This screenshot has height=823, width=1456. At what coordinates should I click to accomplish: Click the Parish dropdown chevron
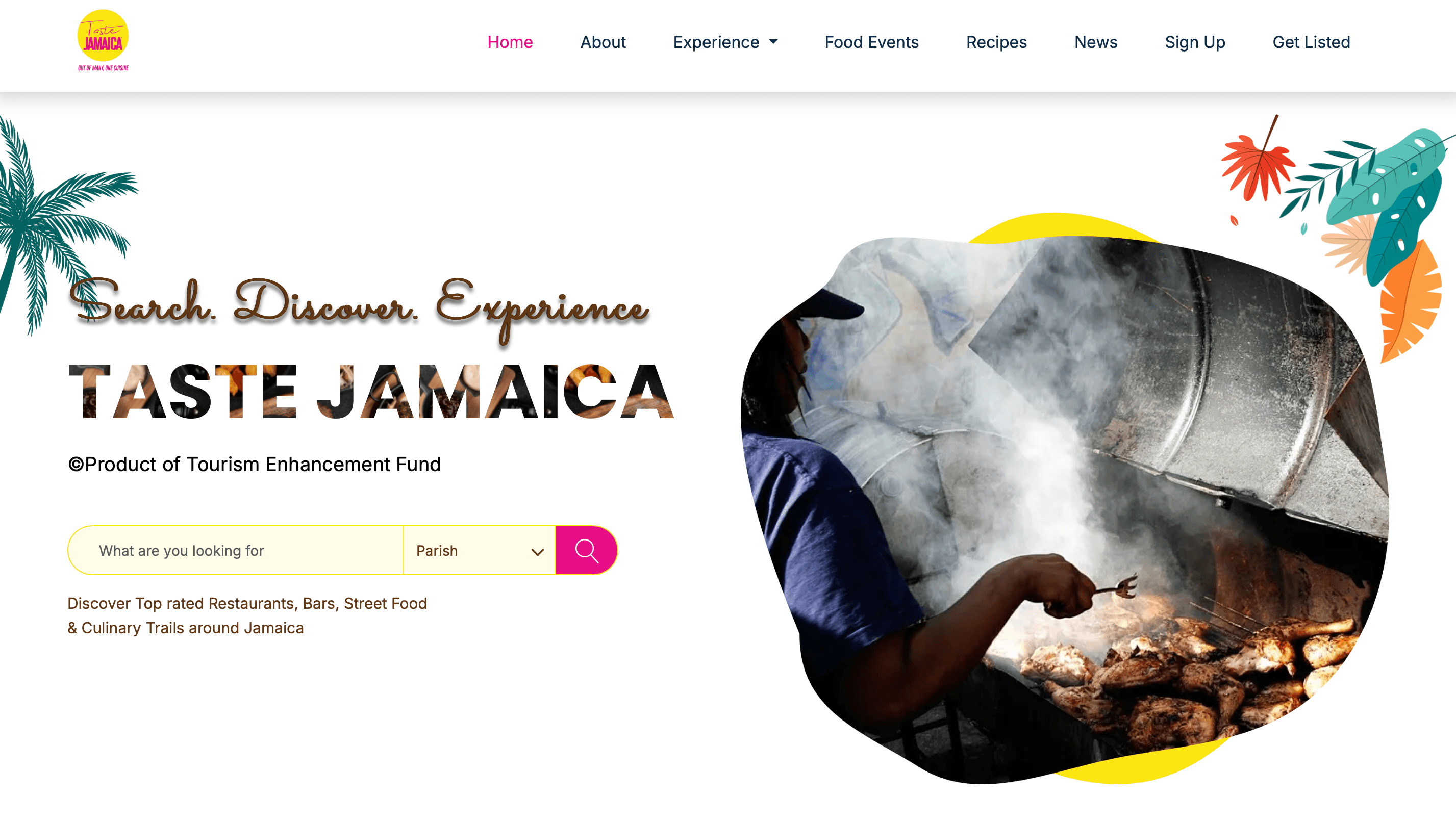point(537,552)
